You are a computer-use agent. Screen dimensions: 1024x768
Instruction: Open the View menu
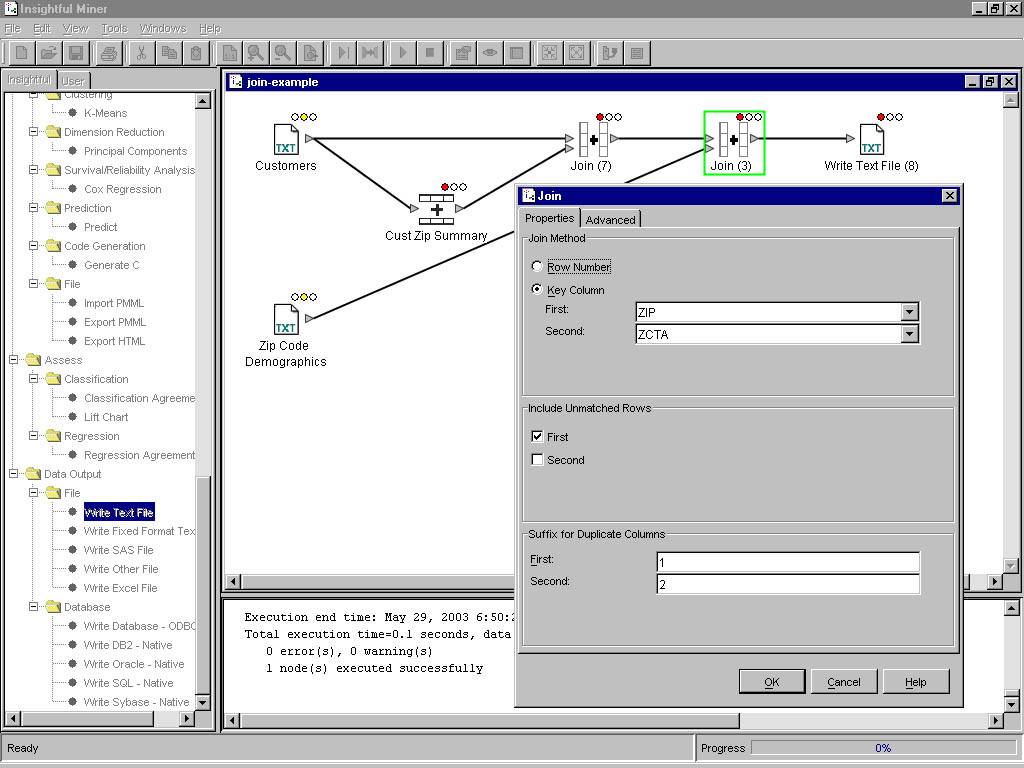tap(75, 29)
